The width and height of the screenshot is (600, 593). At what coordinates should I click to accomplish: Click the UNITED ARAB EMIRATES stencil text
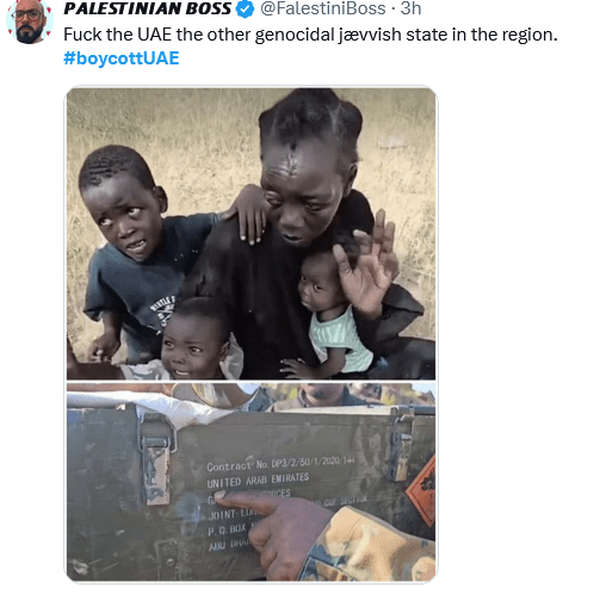(258, 481)
